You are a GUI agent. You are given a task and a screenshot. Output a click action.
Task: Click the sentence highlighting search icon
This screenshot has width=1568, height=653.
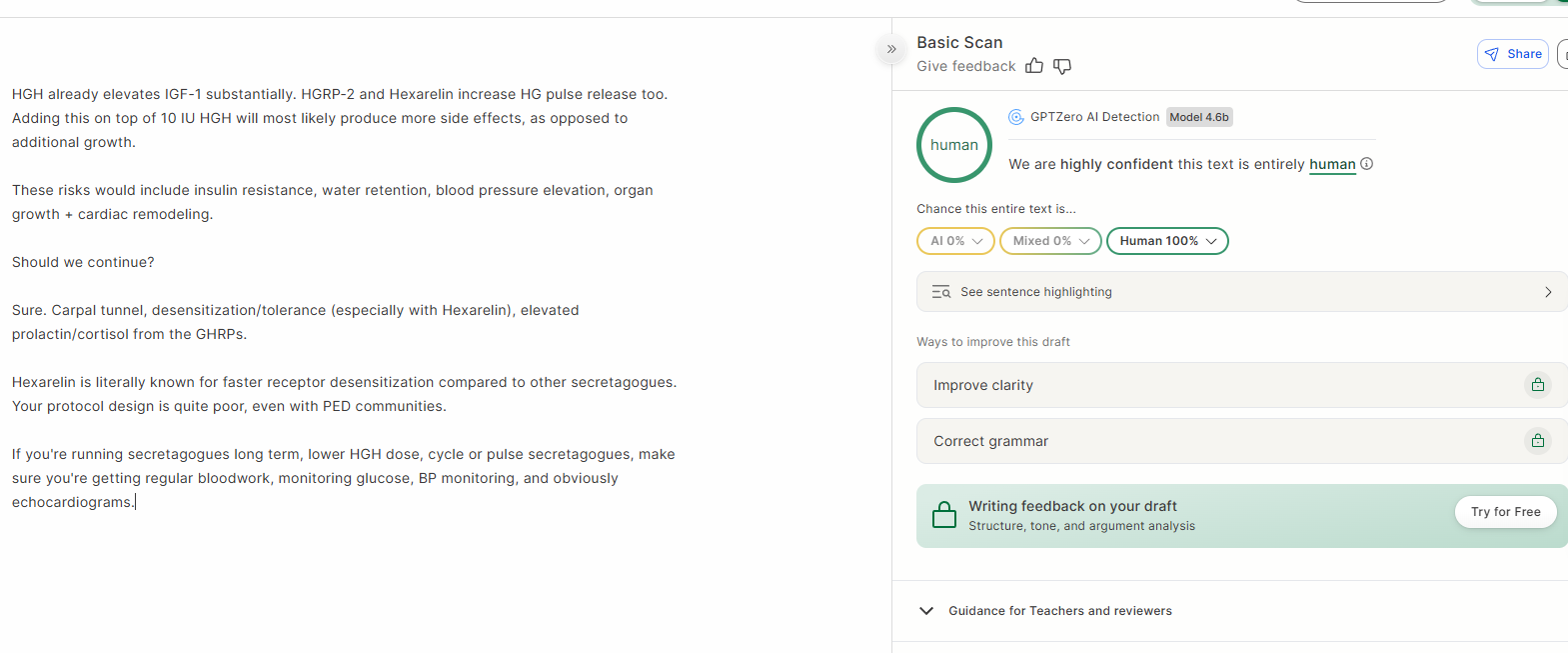pos(941,292)
